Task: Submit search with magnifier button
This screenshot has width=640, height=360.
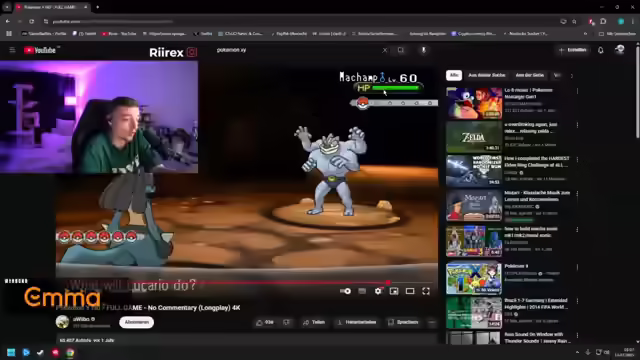Action: (x=401, y=50)
